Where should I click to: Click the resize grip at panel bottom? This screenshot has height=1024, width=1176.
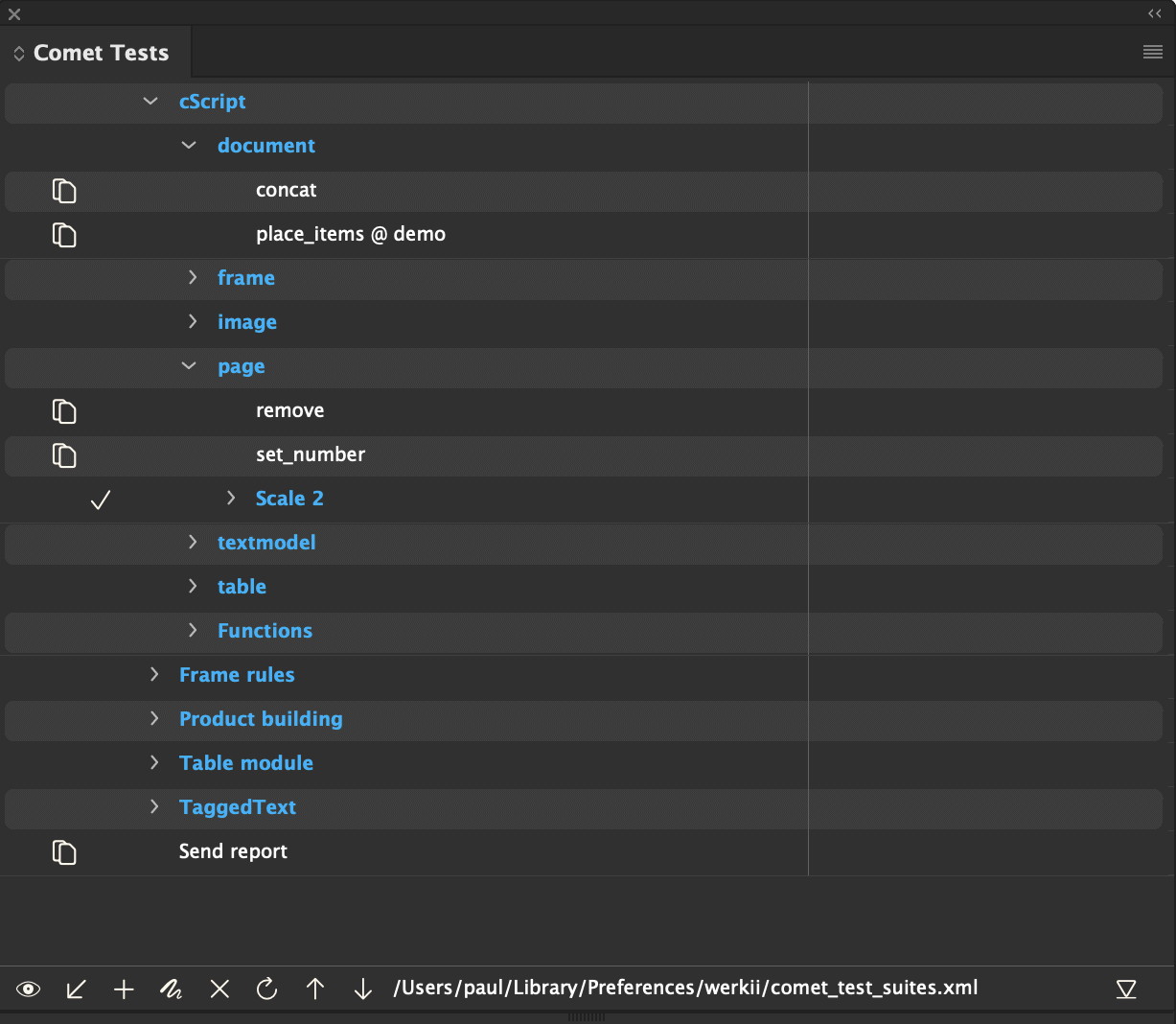pyautogui.click(x=587, y=1017)
